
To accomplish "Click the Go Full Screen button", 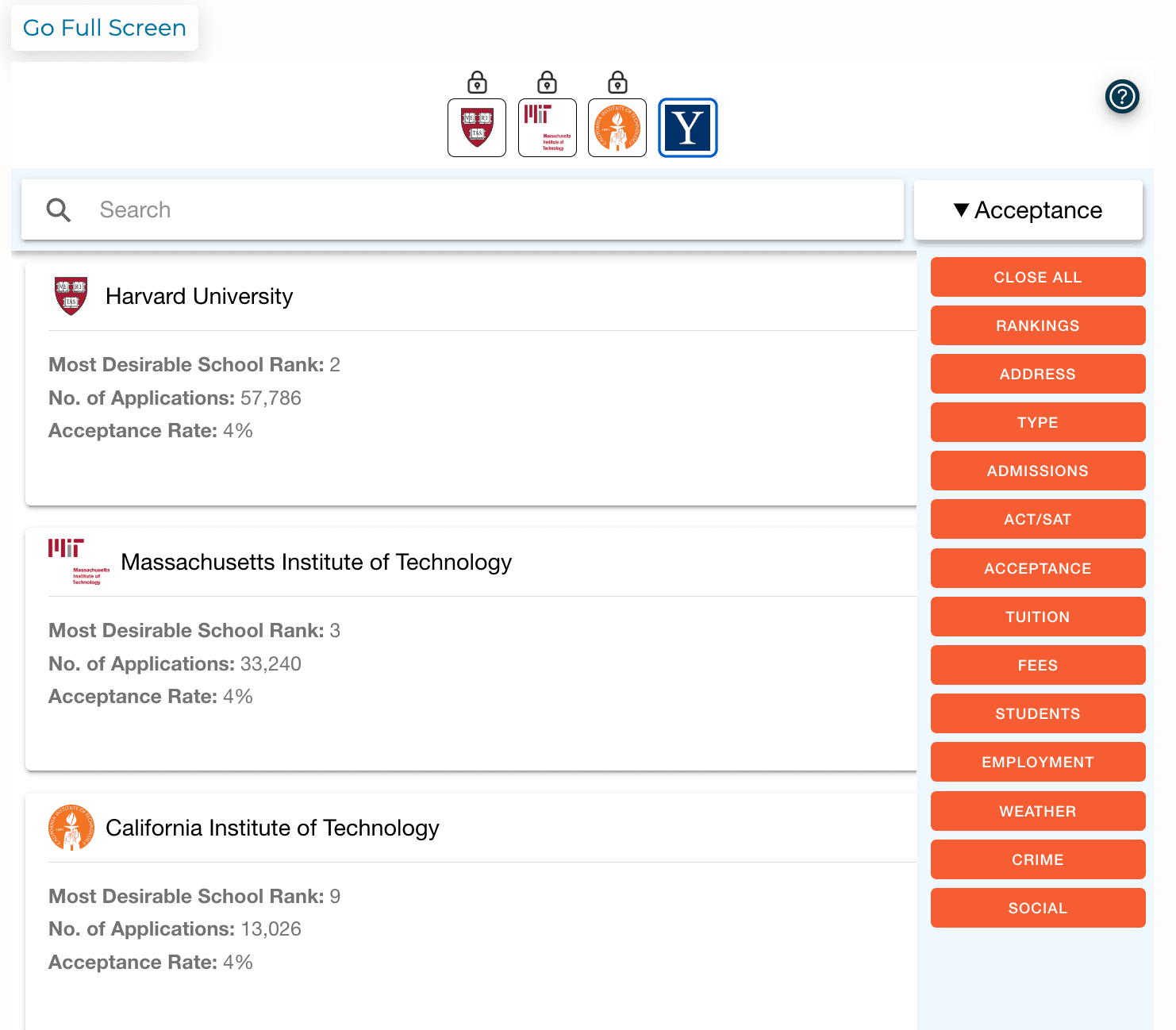I will (x=105, y=28).
